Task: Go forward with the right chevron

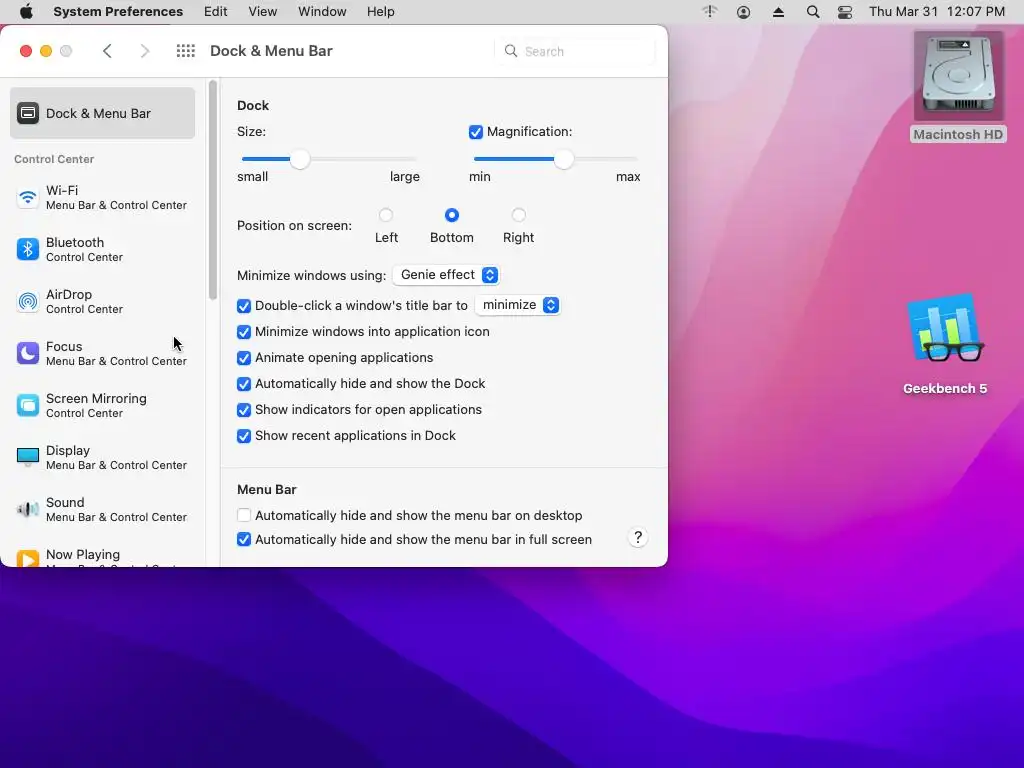Action: [144, 51]
